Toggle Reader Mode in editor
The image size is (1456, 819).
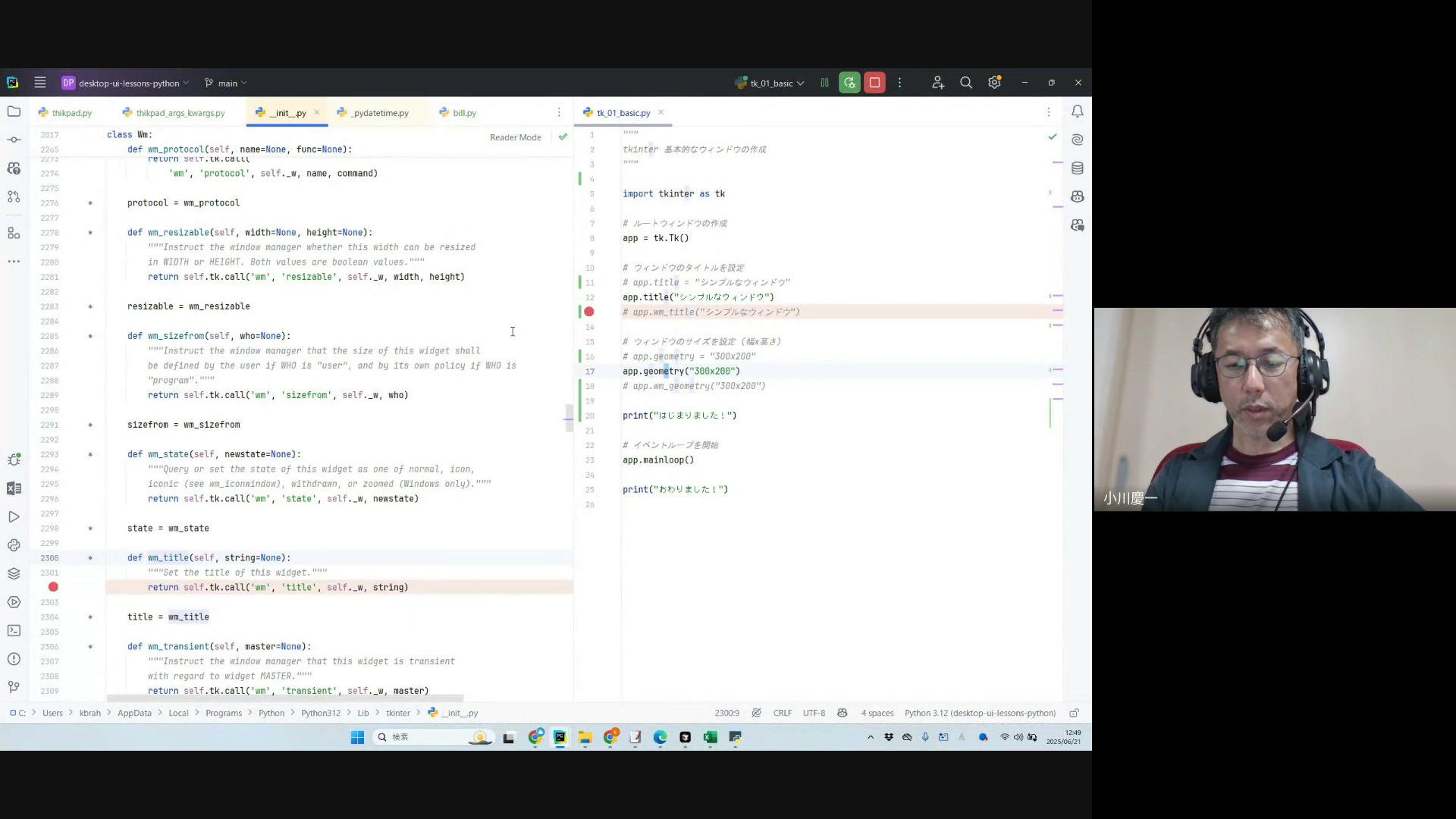click(x=515, y=137)
